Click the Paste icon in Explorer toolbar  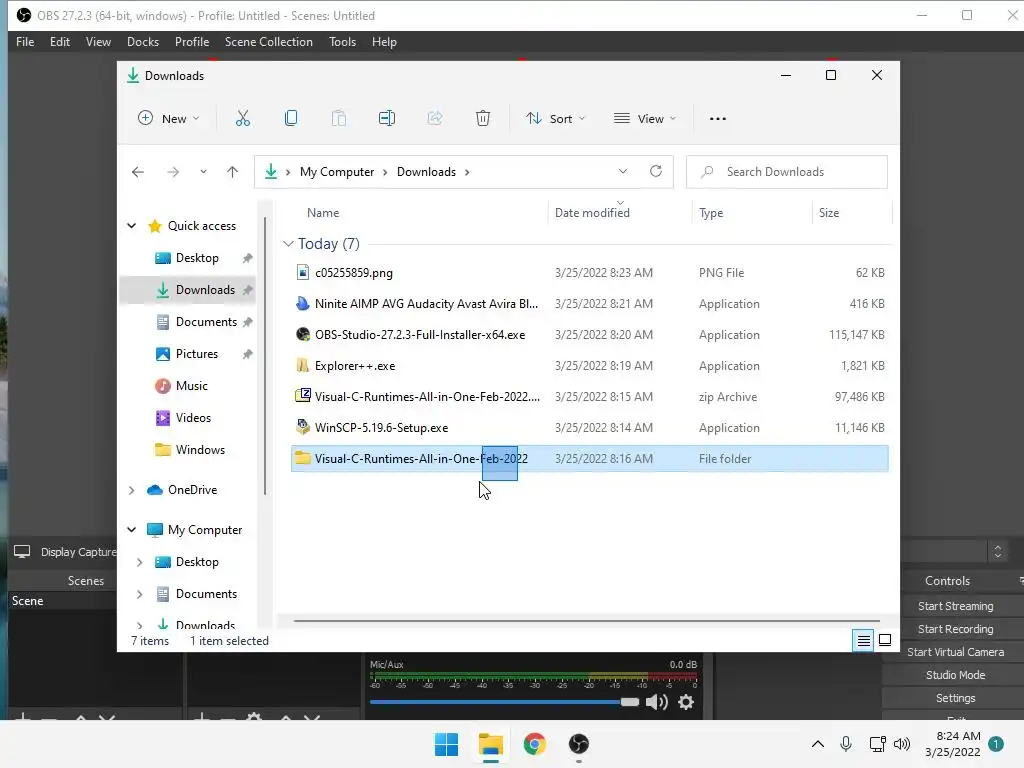338,118
